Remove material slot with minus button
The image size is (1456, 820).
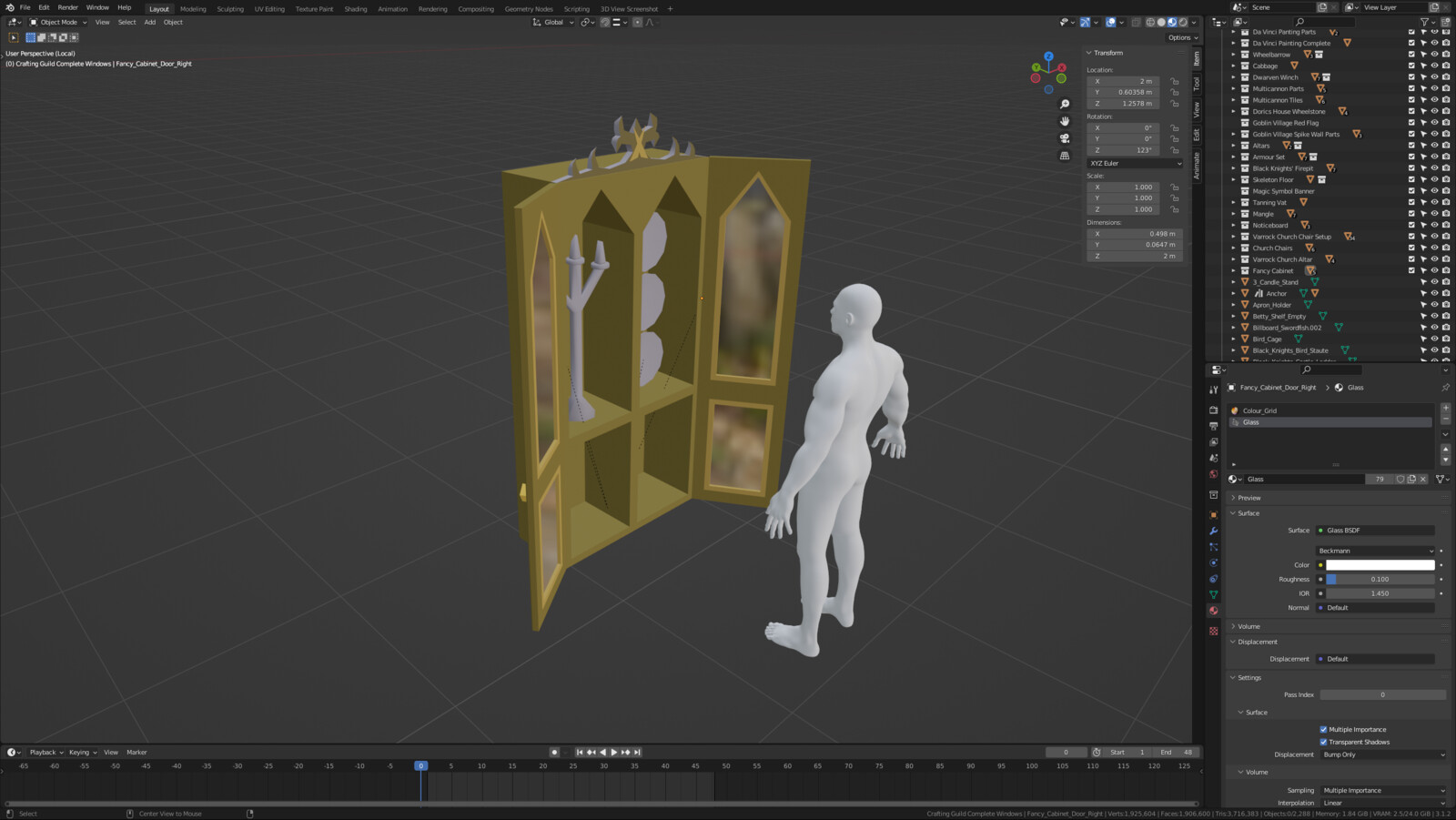coord(1445,420)
